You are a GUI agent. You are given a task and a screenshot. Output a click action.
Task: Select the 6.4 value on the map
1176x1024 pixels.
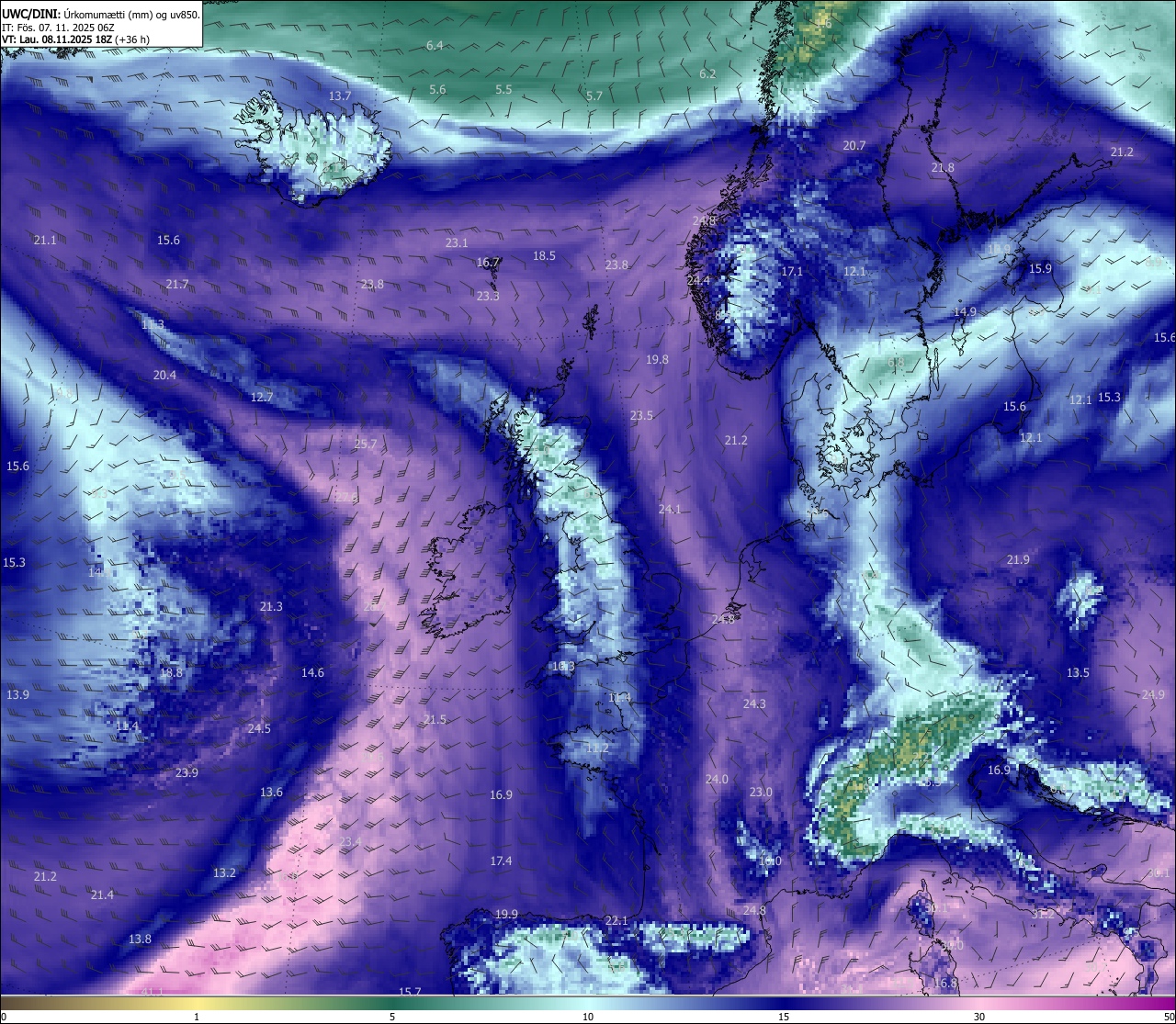435,46
